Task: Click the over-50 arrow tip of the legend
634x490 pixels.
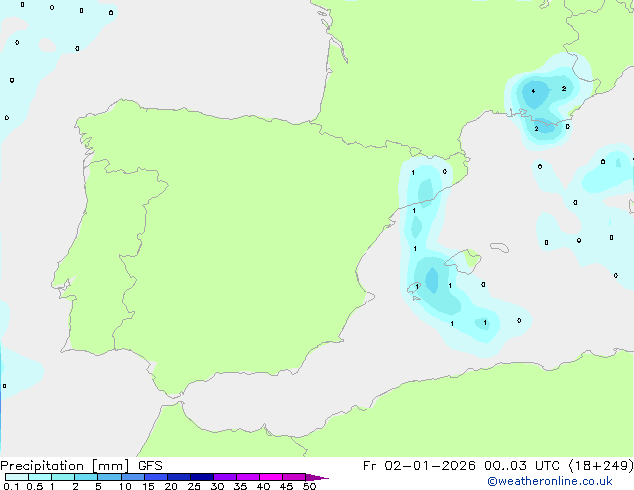Action: [317, 477]
